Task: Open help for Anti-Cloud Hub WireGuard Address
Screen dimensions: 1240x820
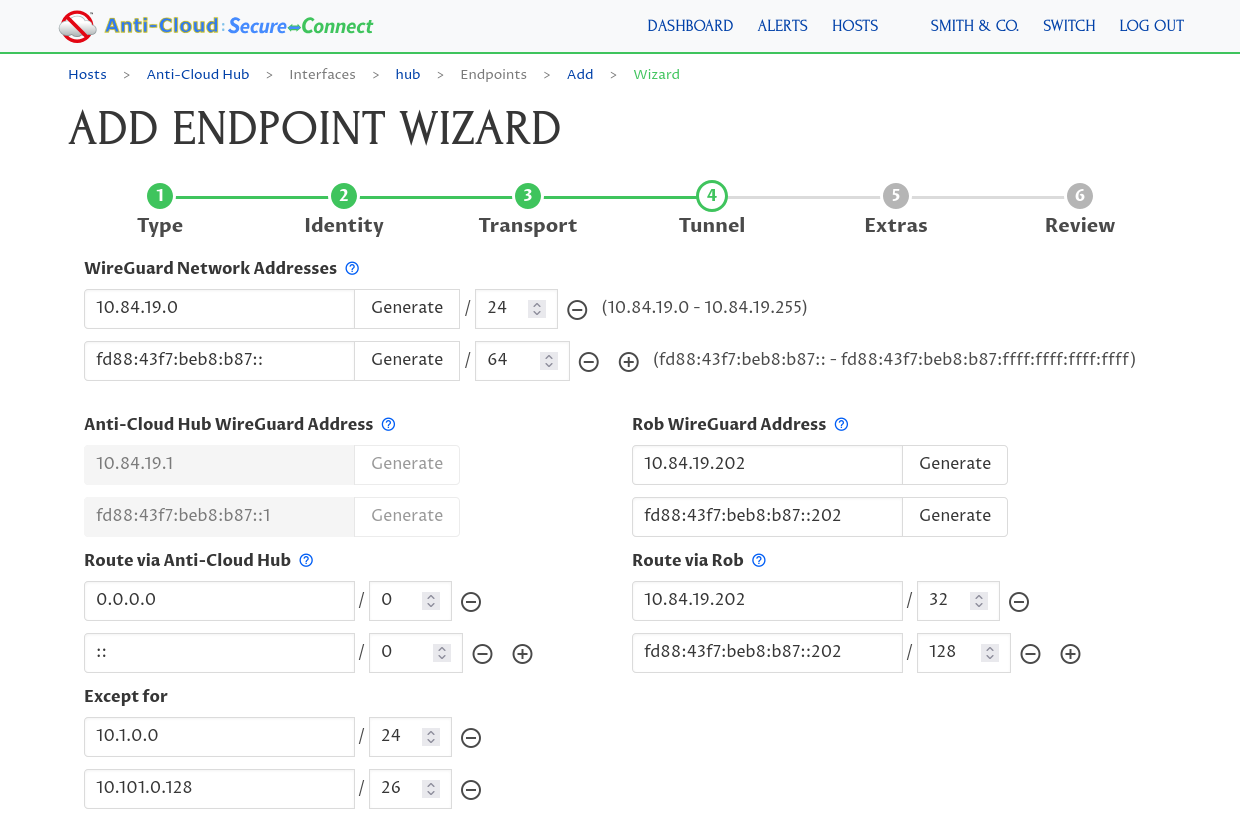Action: click(x=389, y=424)
